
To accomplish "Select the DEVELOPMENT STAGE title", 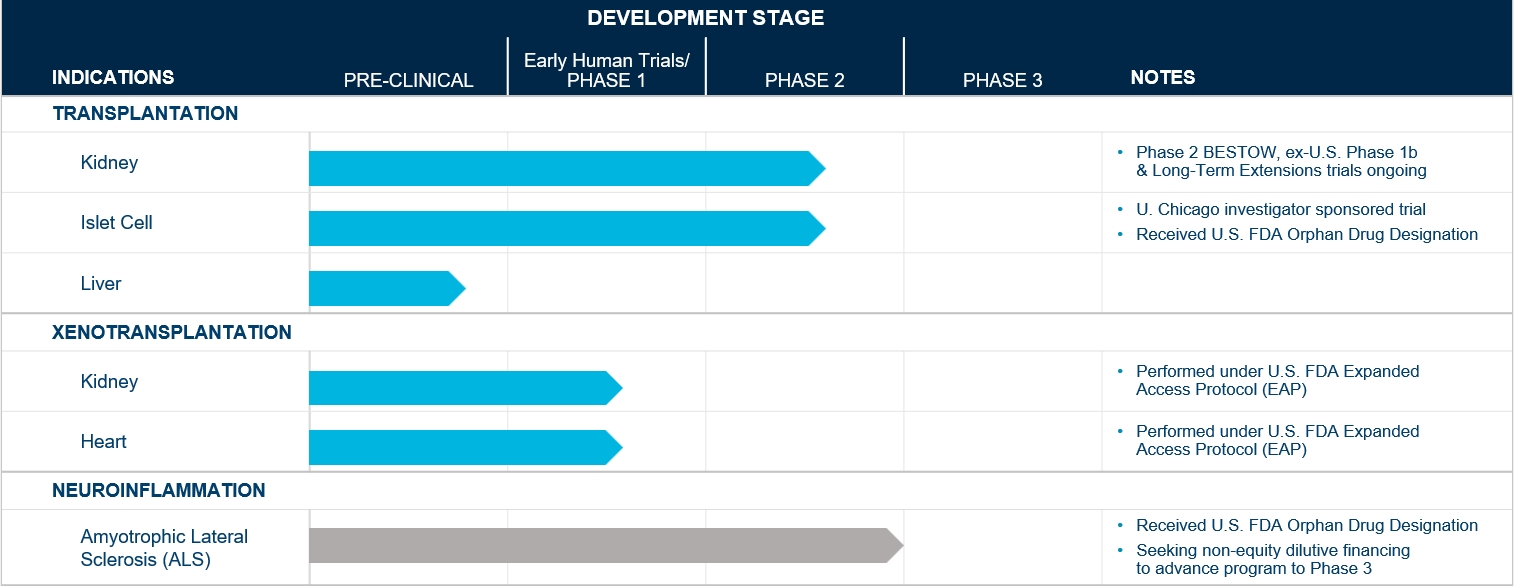I will click(x=705, y=19).
